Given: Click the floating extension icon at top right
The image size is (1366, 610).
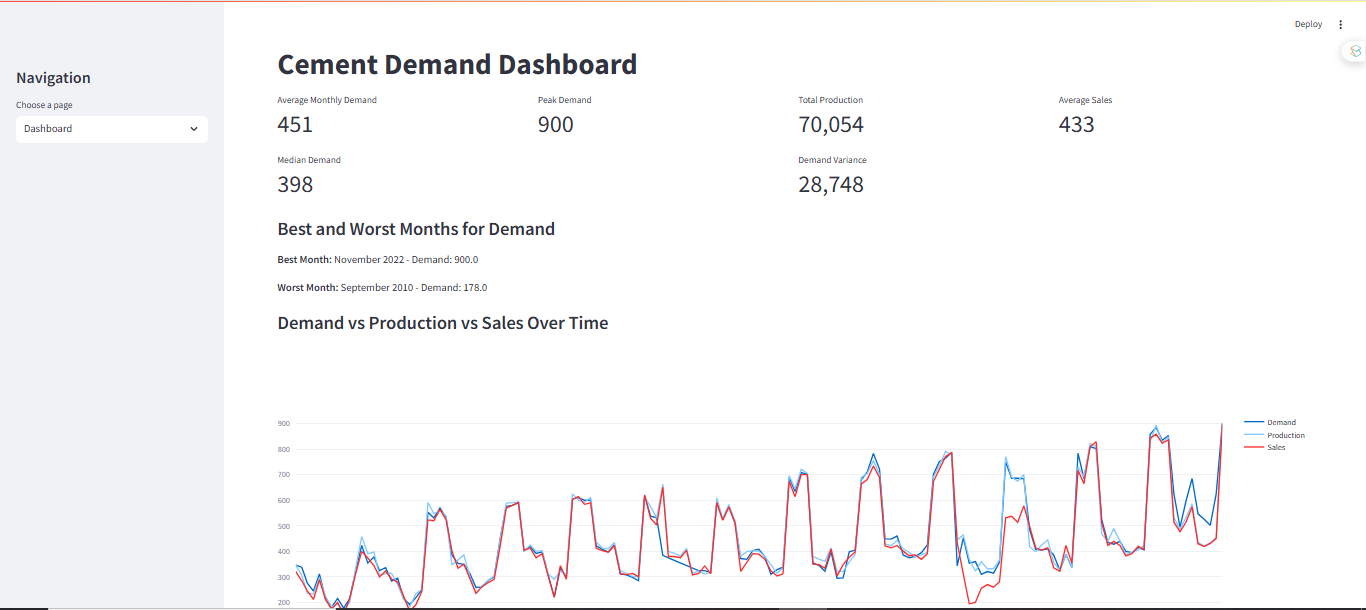Looking at the screenshot, I should click(x=1355, y=51).
